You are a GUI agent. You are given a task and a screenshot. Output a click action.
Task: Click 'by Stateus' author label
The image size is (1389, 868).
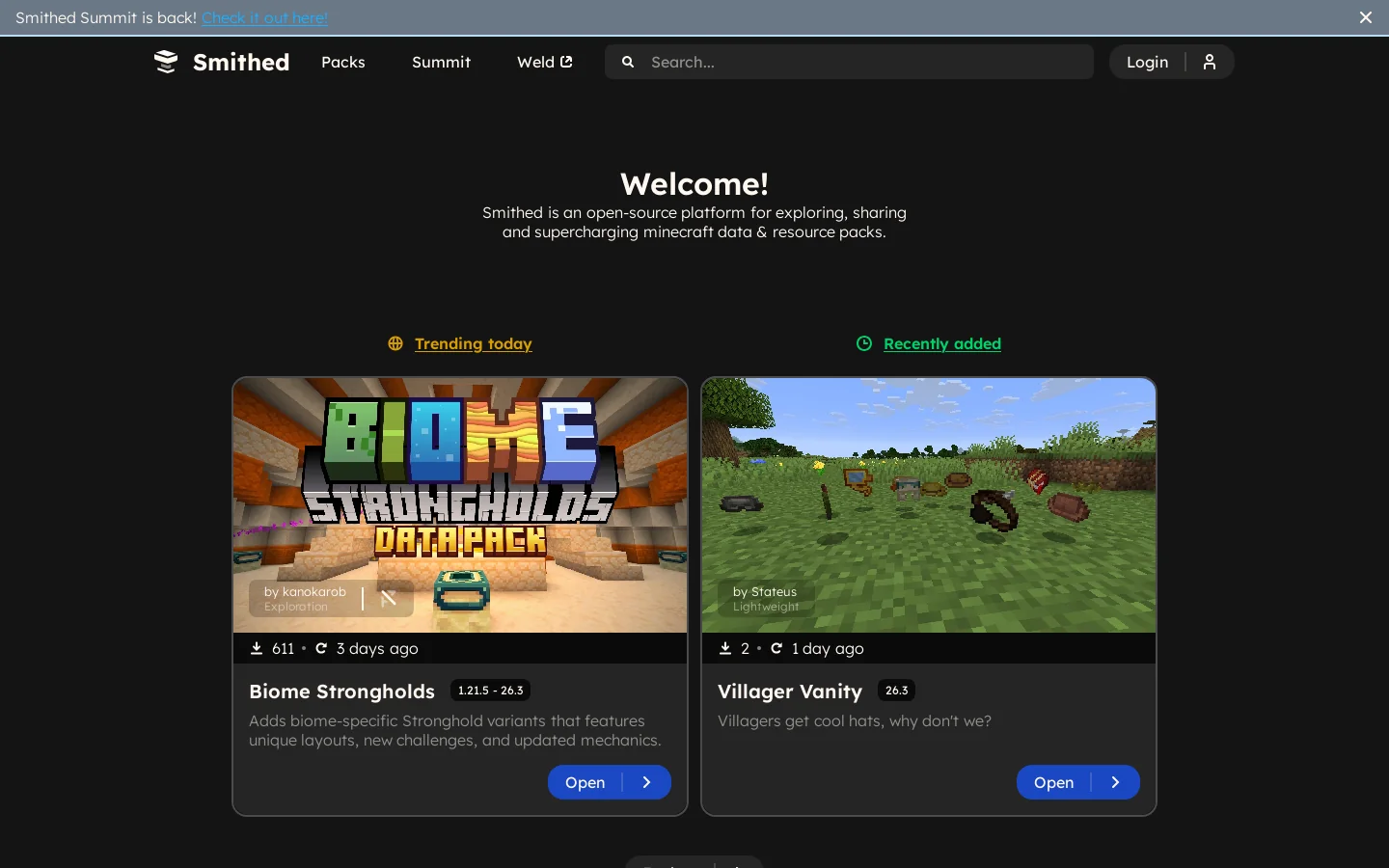pos(765,591)
